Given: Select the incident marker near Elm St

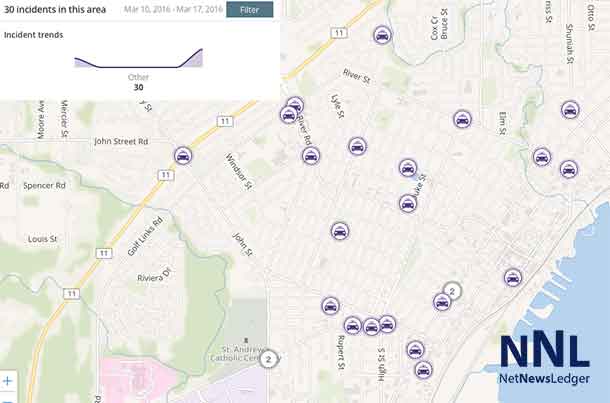Looking at the screenshot, I should (462, 119).
